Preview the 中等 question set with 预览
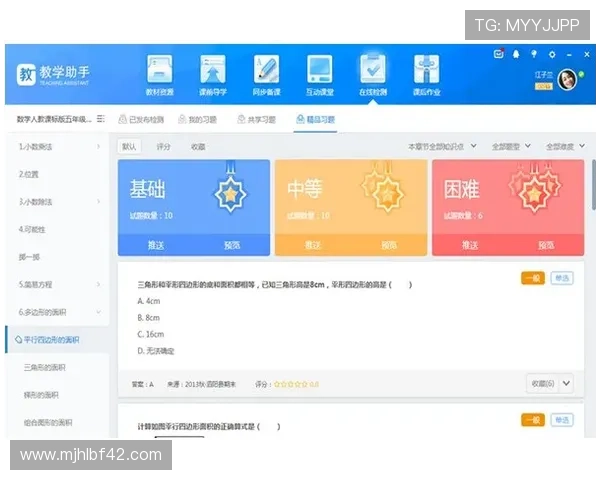 click(389, 245)
